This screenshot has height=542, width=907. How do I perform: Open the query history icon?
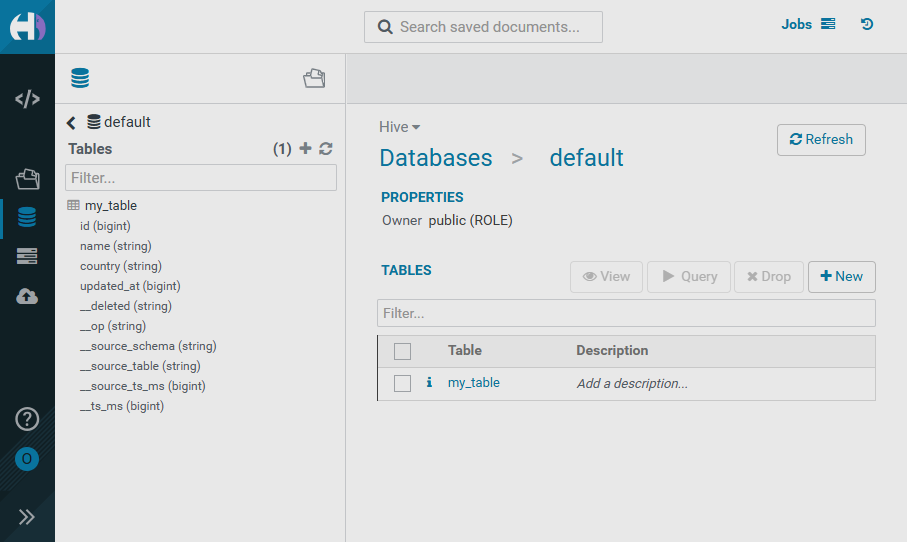click(867, 25)
